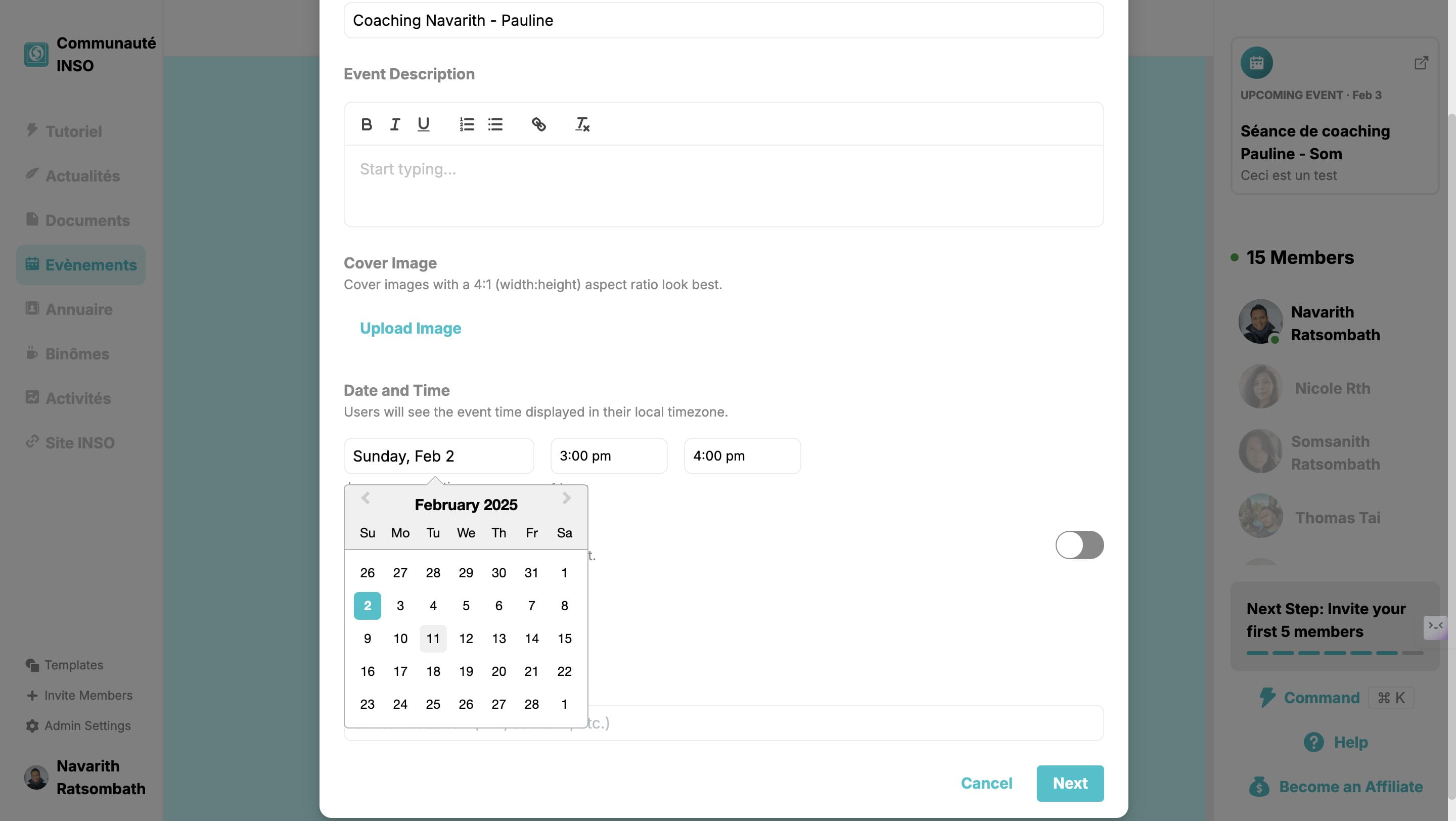Go to the previous month in calendar
The image size is (1456, 821).
click(x=366, y=498)
